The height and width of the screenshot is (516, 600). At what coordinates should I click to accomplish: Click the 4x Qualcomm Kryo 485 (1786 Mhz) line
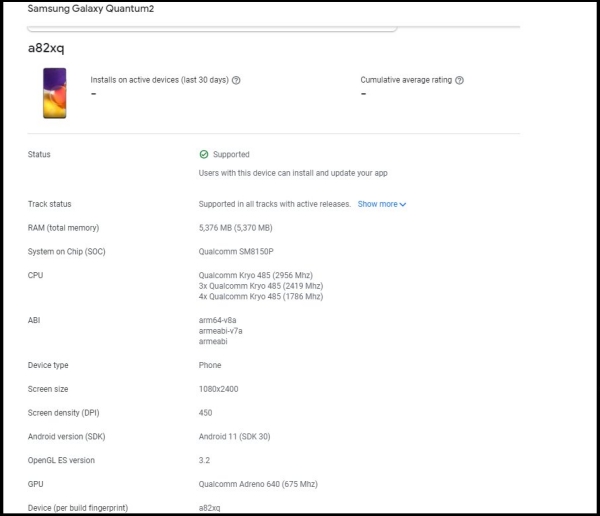[x=261, y=297]
